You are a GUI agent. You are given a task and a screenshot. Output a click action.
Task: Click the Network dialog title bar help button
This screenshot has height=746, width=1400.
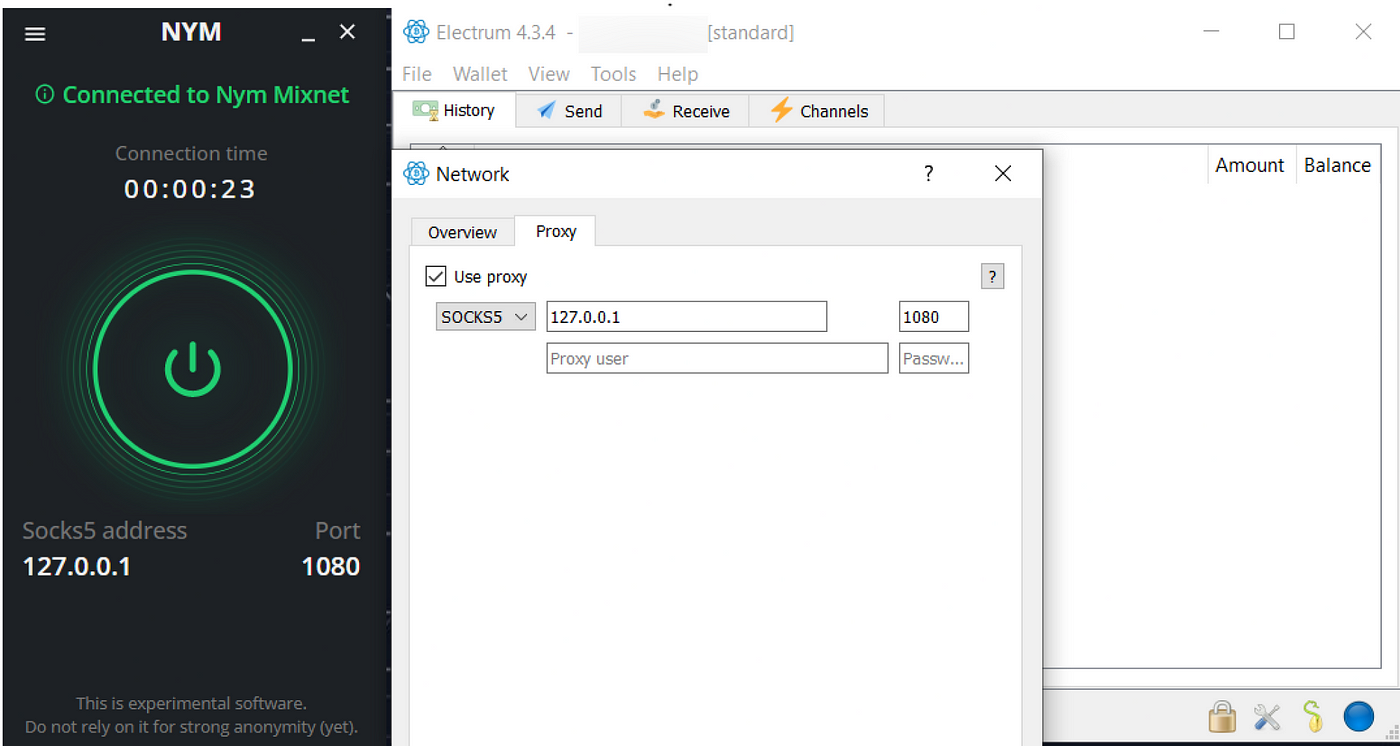[928, 174]
